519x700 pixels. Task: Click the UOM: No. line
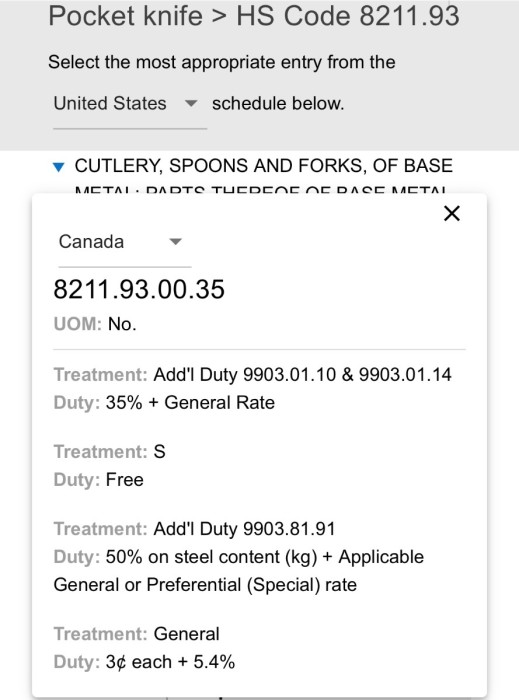95,324
